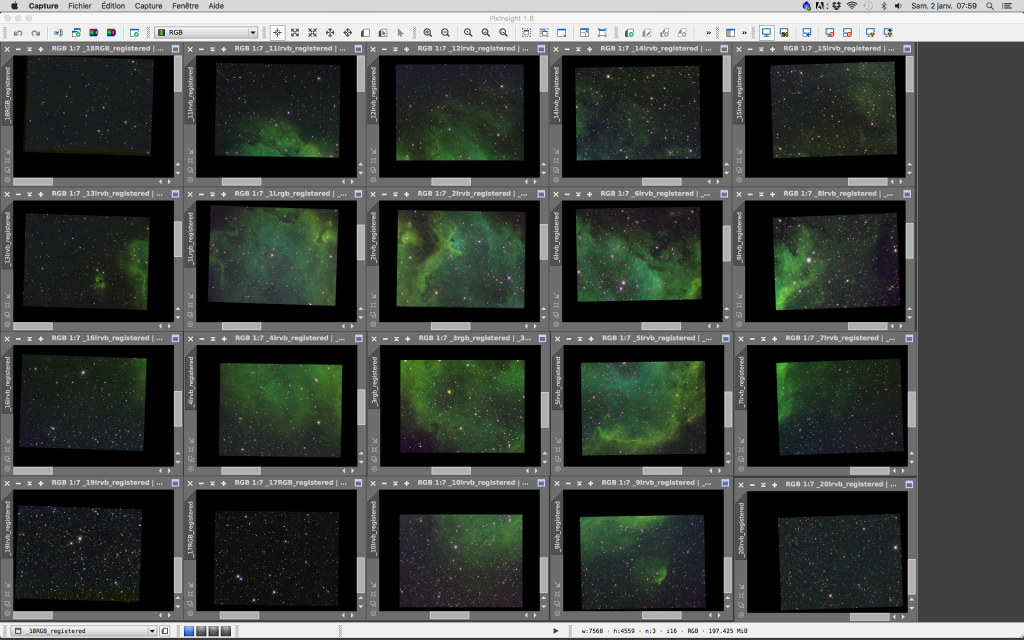Image resolution: width=1024 pixels, height=640 pixels.
Task: Click the small window icon beside view selector
Action: (165, 631)
